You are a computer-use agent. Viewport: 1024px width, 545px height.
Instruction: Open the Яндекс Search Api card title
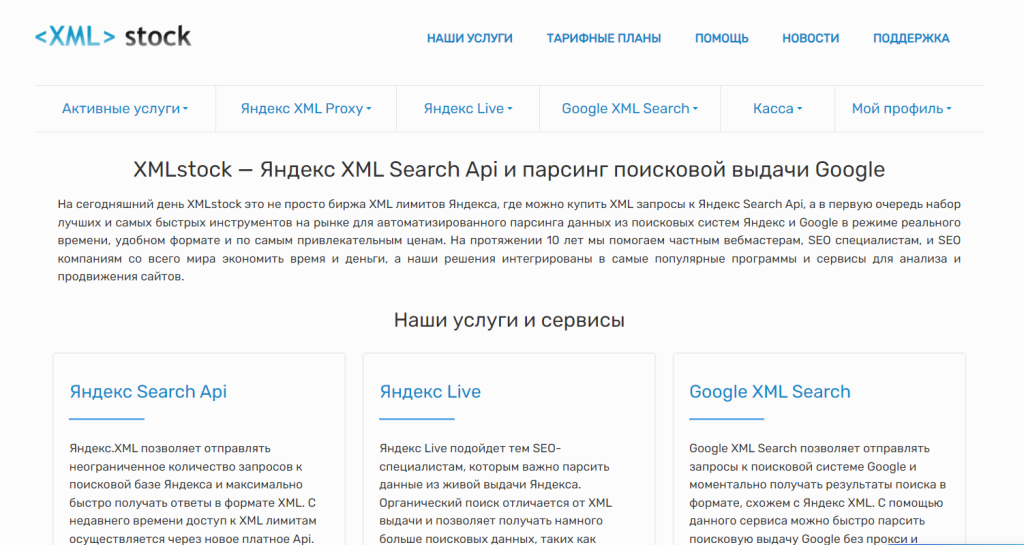pos(148,392)
